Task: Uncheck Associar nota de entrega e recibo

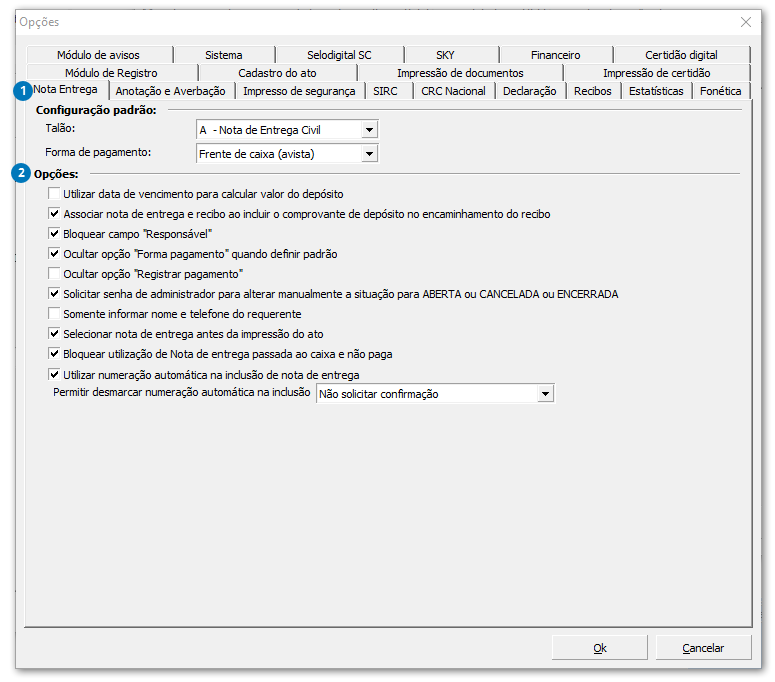Action: click(x=54, y=213)
